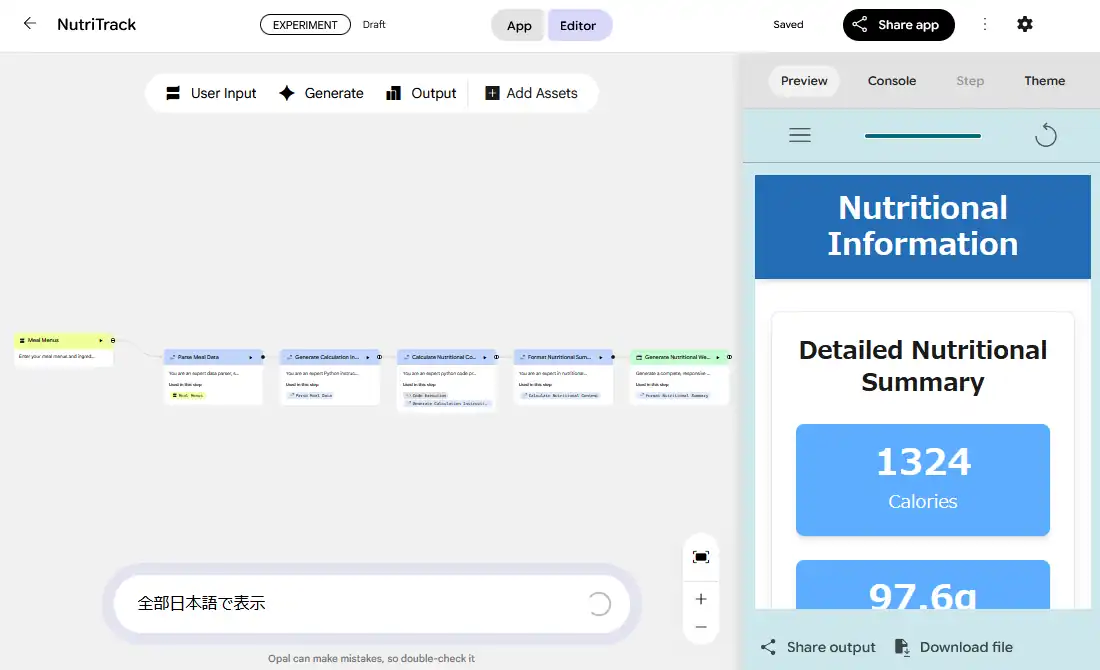1100x670 pixels.
Task: Open the Console tab
Action: click(891, 81)
